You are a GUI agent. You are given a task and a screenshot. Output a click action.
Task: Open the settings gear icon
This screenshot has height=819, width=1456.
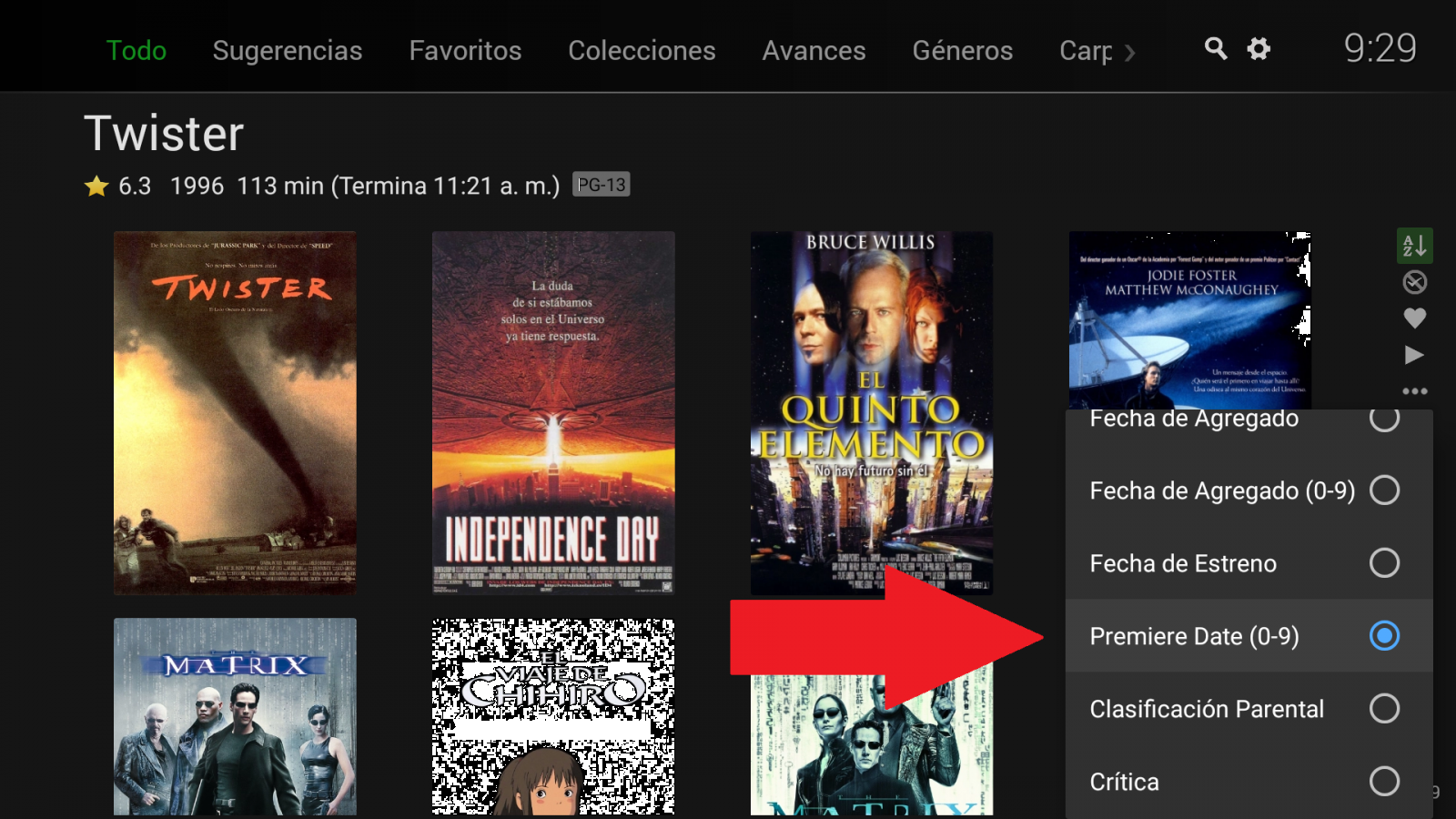[1259, 50]
